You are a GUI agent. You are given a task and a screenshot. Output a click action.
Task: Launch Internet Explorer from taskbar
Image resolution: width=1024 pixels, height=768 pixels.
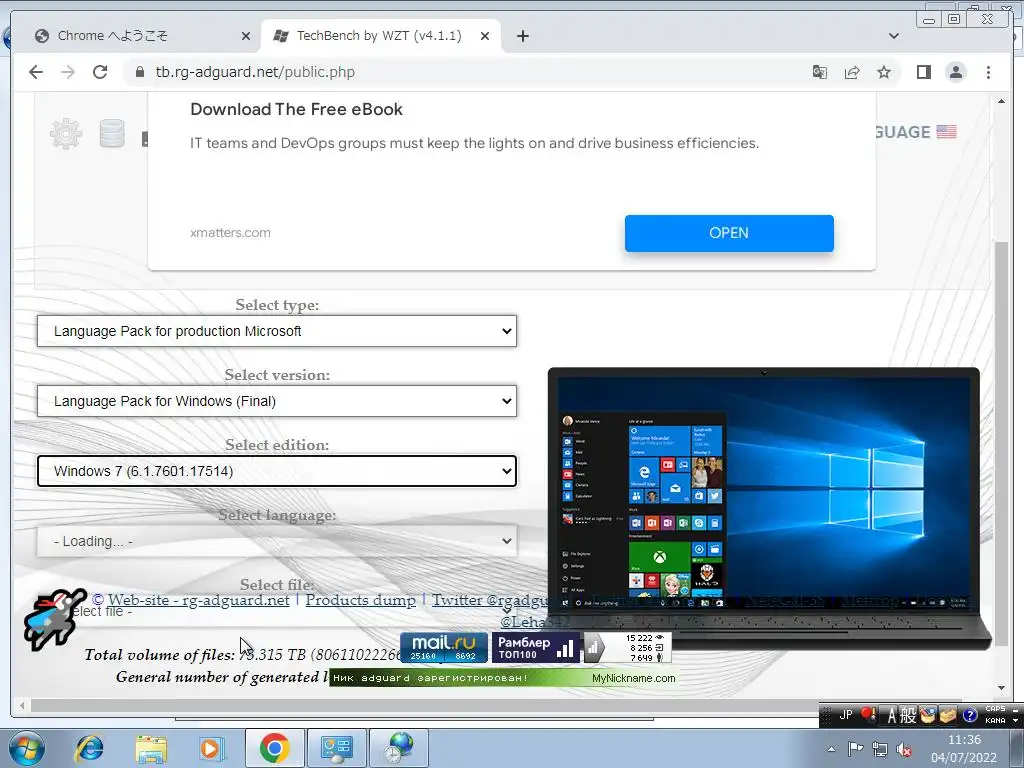click(89, 748)
